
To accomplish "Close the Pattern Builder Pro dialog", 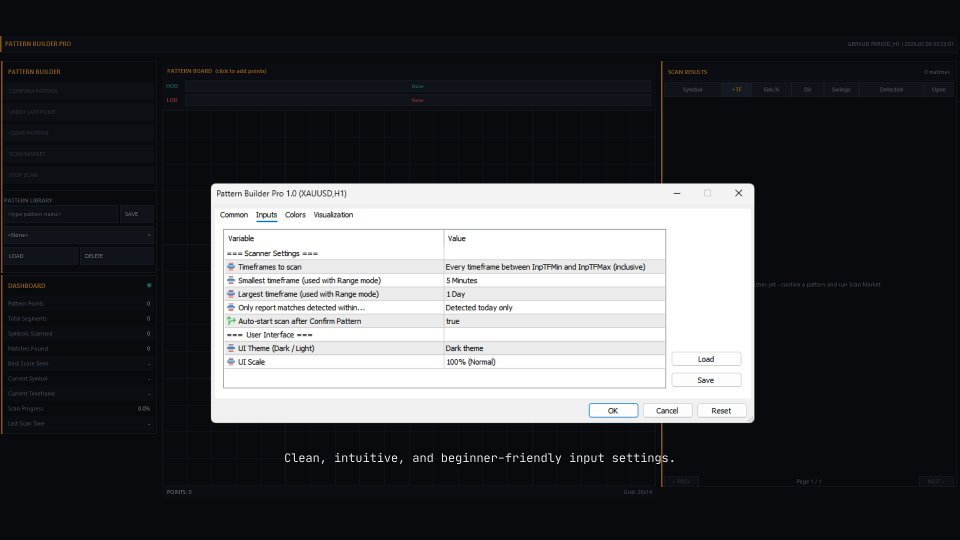I will pyautogui.click(x=738, y=193).
